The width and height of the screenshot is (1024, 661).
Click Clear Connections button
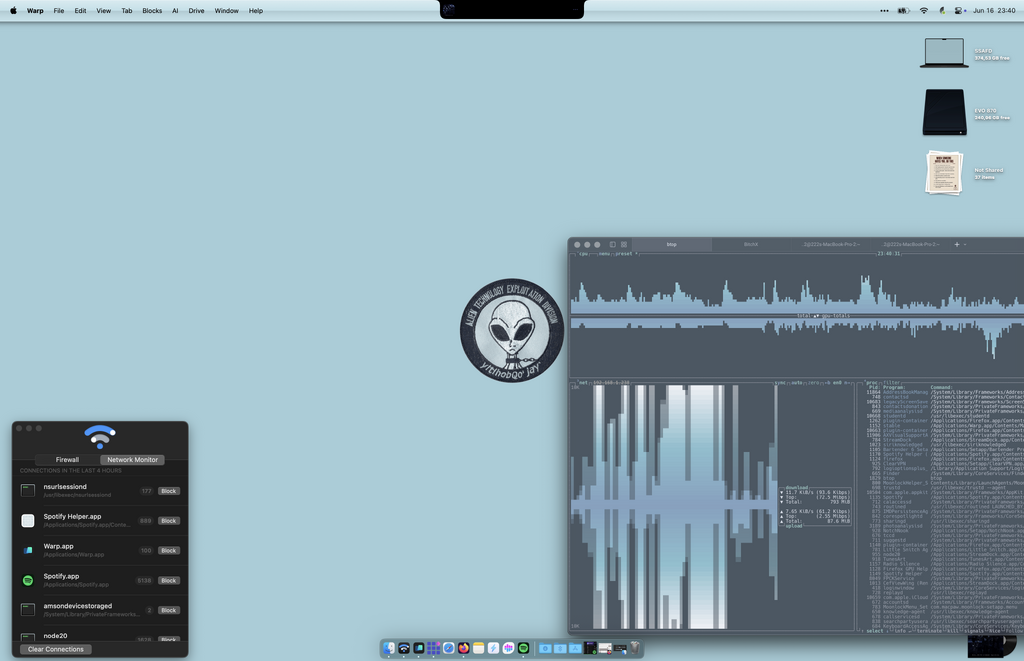coord(56,649)
